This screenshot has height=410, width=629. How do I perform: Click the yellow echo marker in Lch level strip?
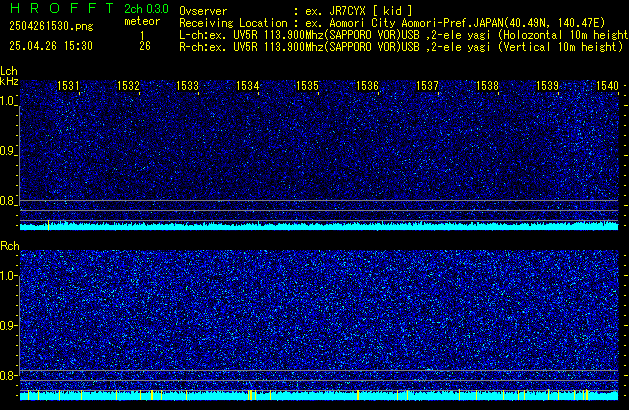point(49,225)
